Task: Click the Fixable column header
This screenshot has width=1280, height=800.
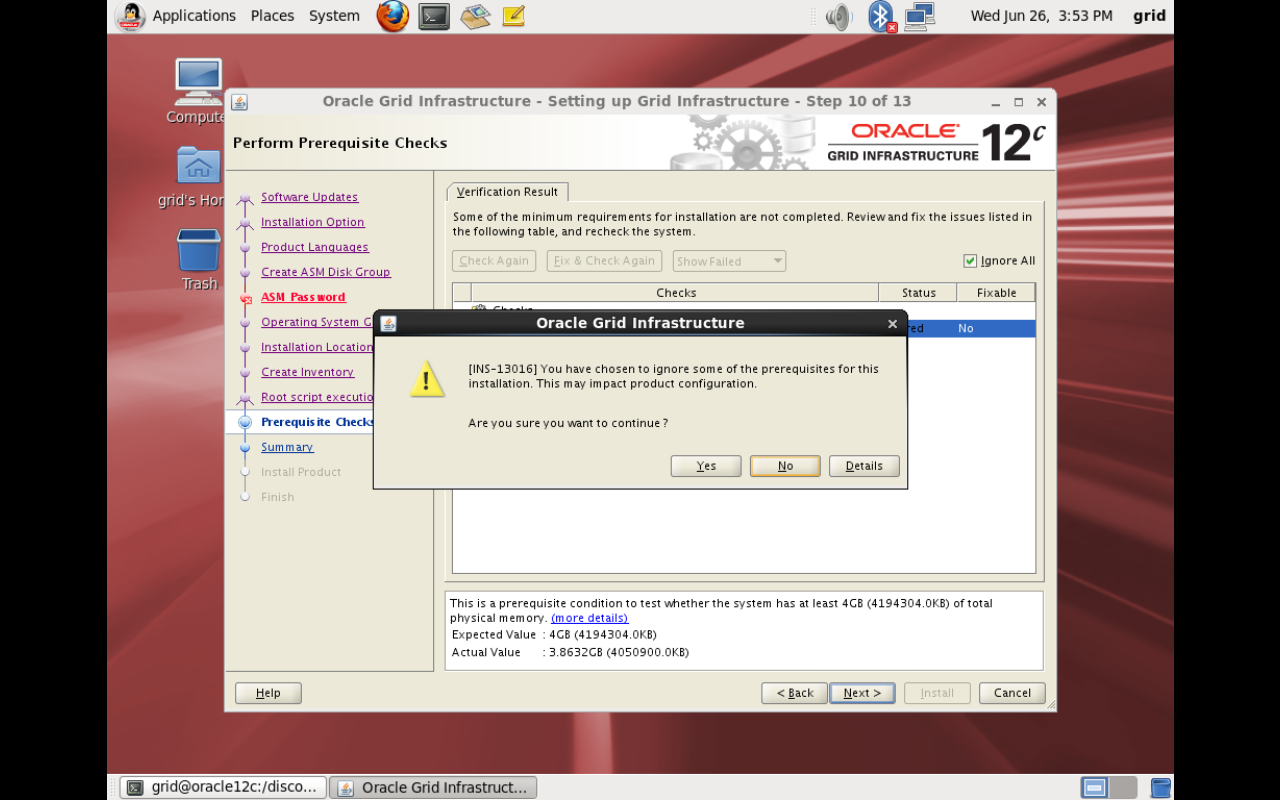Action: (996, 293)
